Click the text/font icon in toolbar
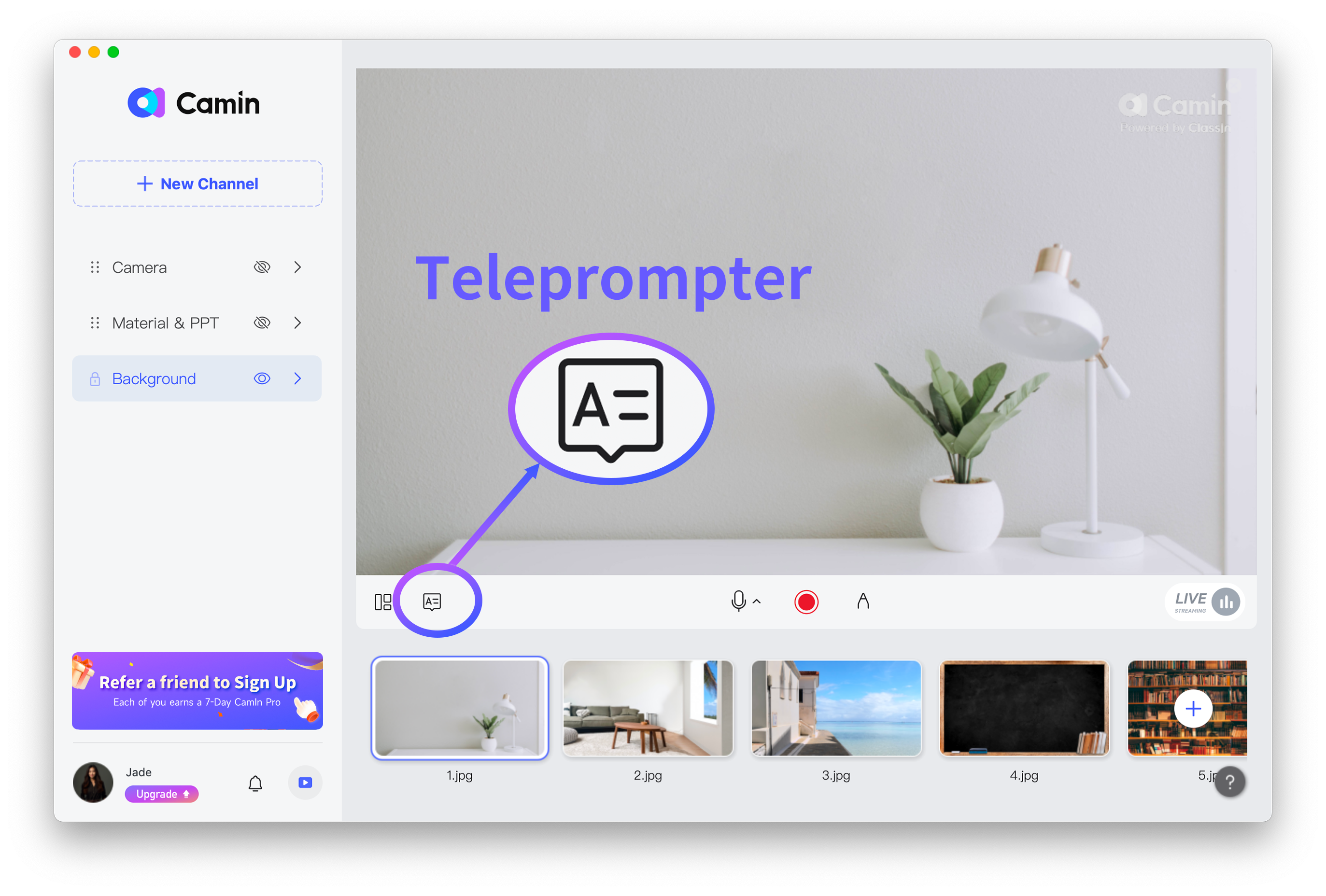Screen dimensions: 1326x896 (863, 600)
